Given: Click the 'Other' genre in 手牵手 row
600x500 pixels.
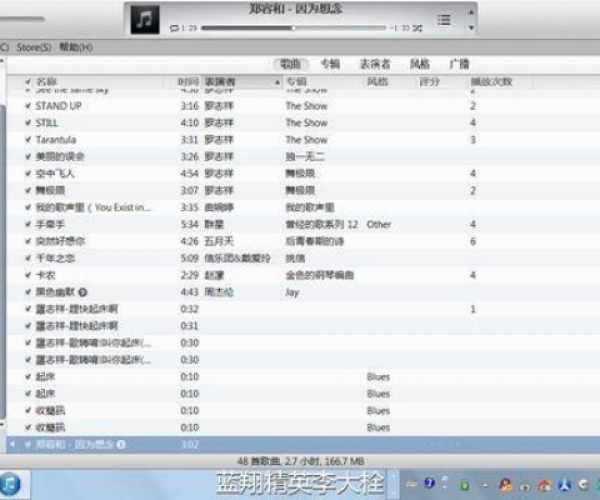Looking at the screenshot, I should coord(379,224).
